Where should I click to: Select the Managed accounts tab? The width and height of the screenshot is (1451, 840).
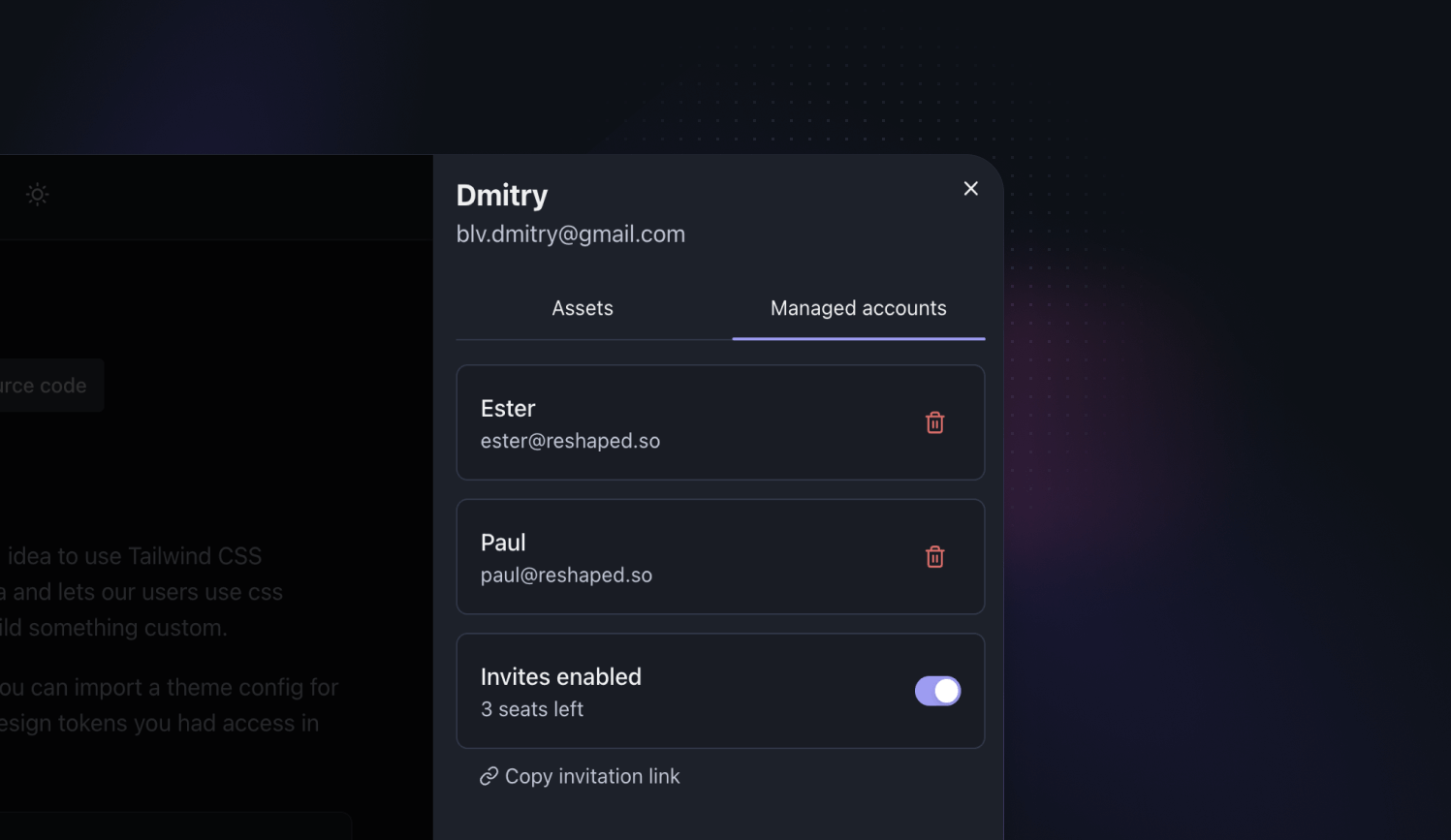(859, 308)
